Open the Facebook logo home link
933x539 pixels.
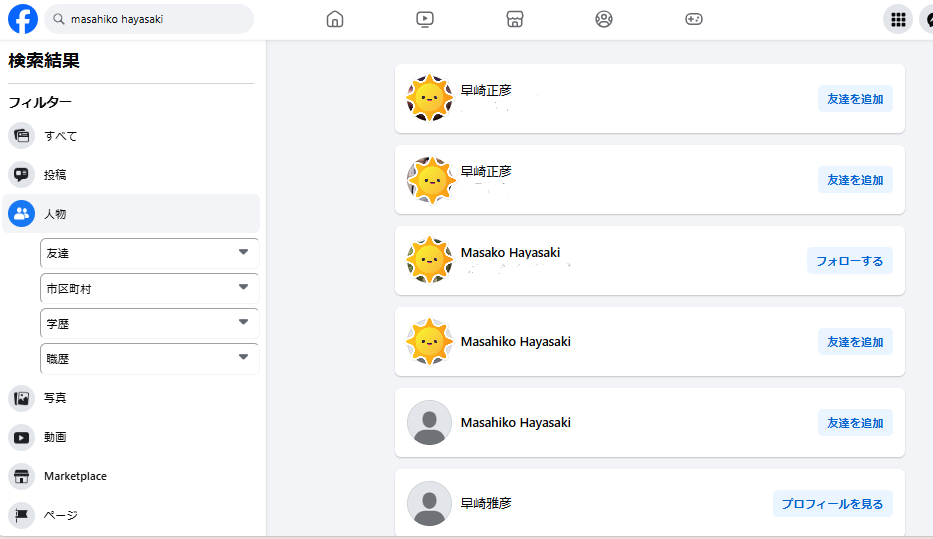(23, 18)
